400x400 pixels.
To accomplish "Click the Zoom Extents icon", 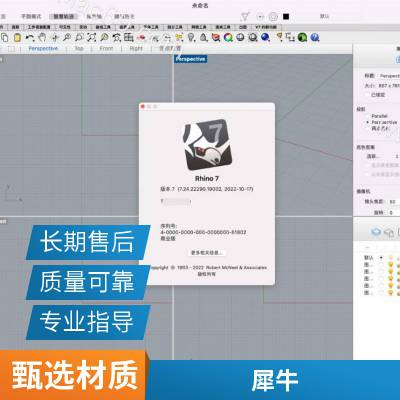I will [92, 37].
